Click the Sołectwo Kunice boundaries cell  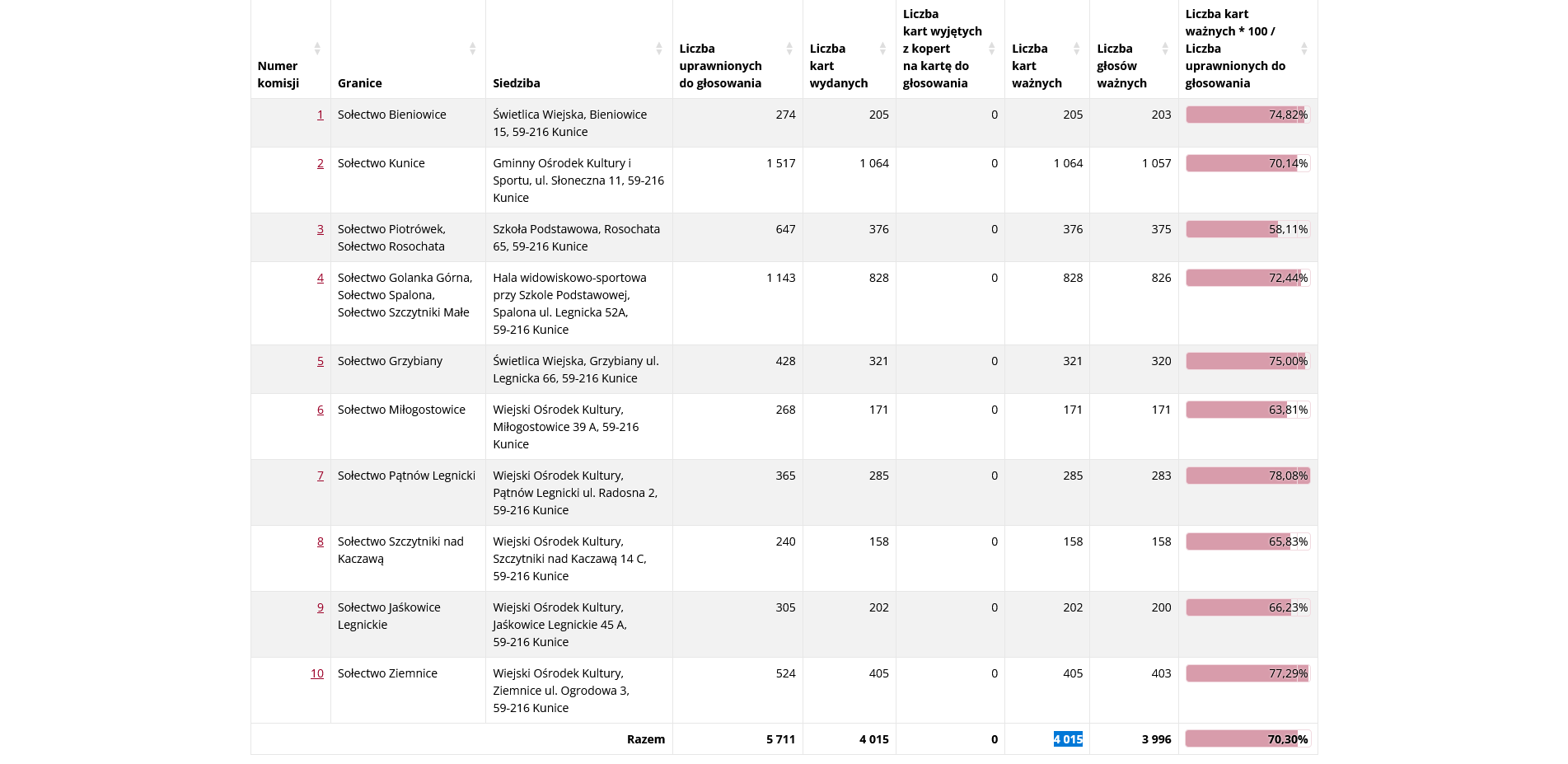coord(408,180)
